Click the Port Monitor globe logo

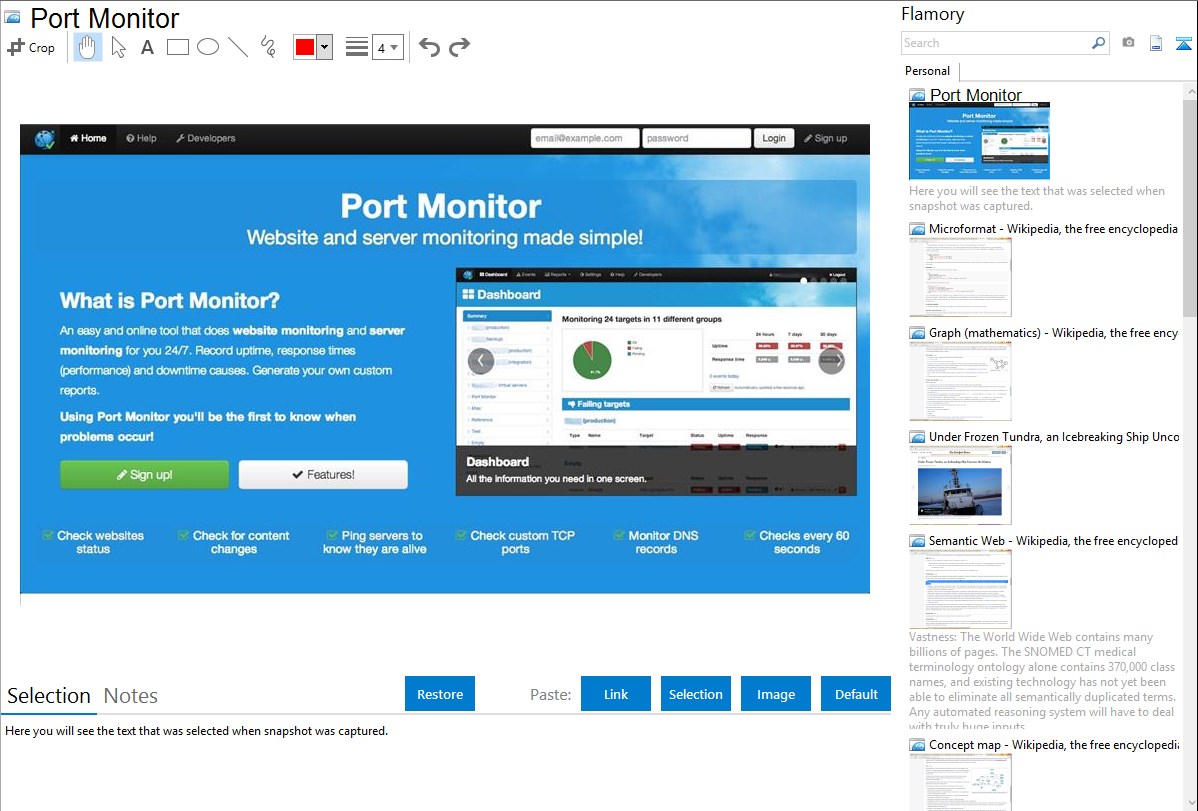[44, 139]
